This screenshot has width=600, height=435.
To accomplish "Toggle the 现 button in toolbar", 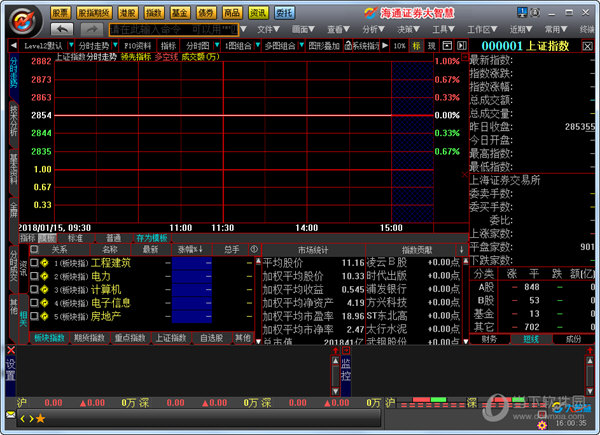I will [432, 46].
